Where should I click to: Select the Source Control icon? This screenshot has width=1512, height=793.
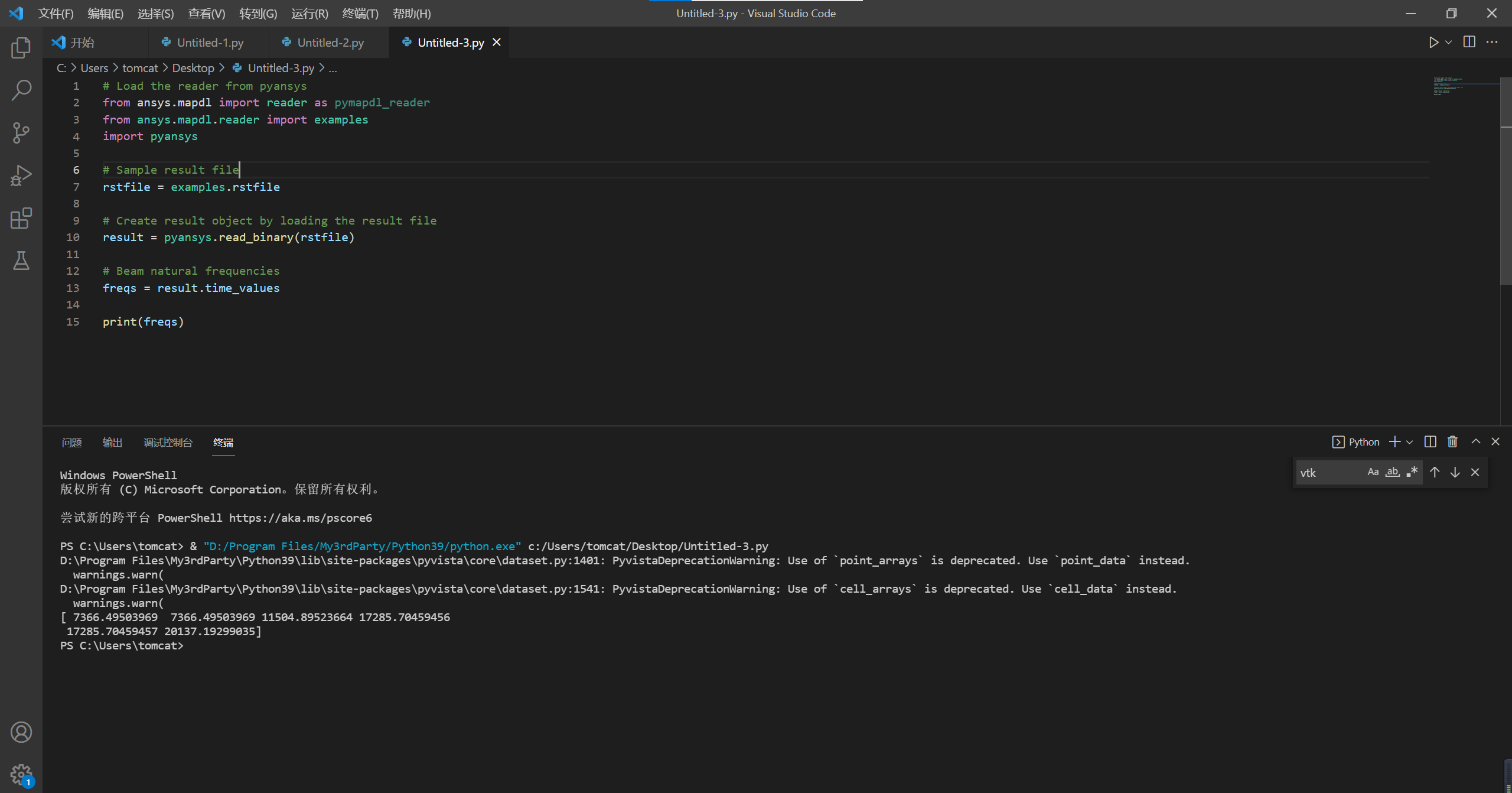click(21, 132)
